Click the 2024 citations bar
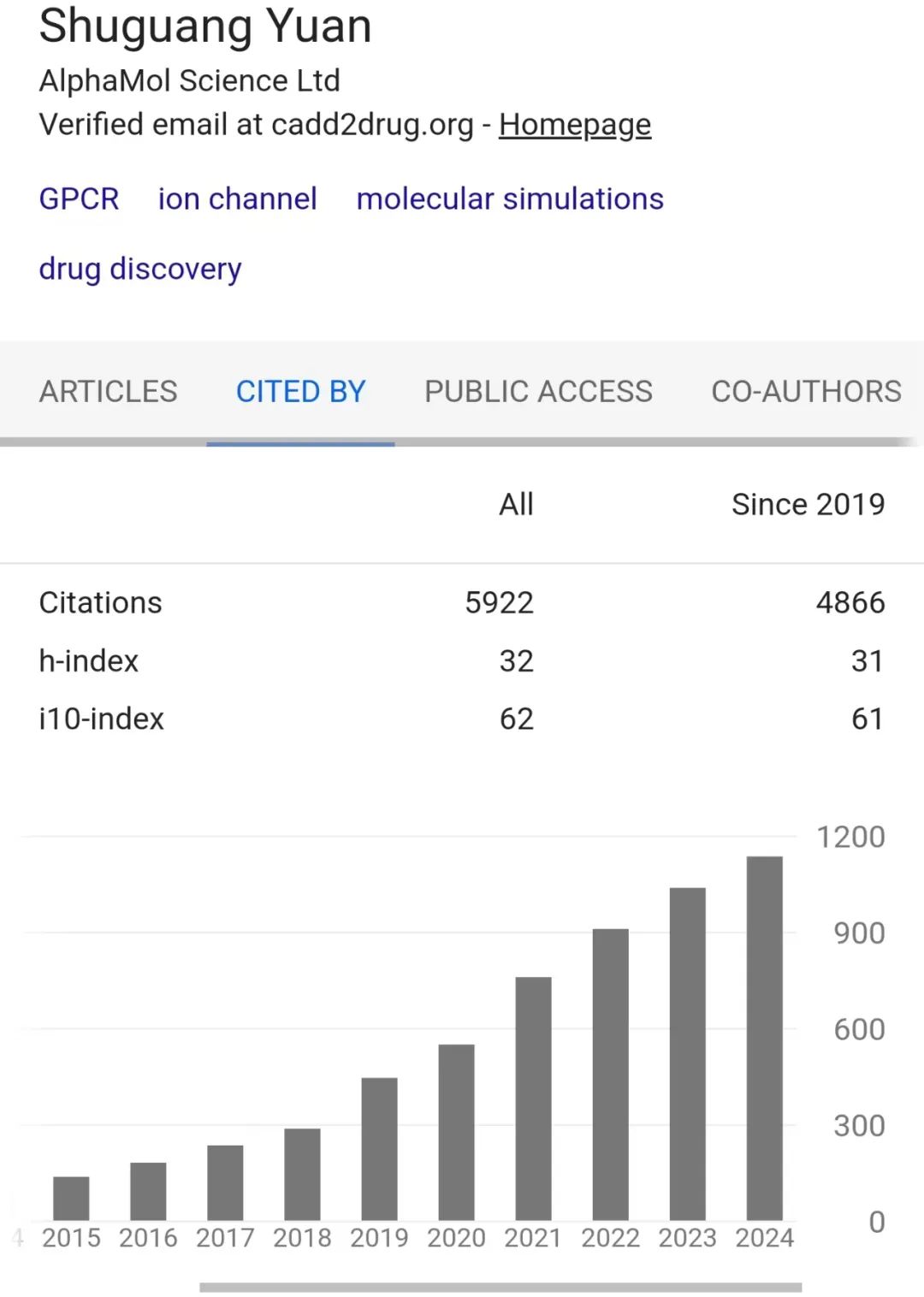The width and height of the screenshot is (924, 1297). (x=764, y=1038)
